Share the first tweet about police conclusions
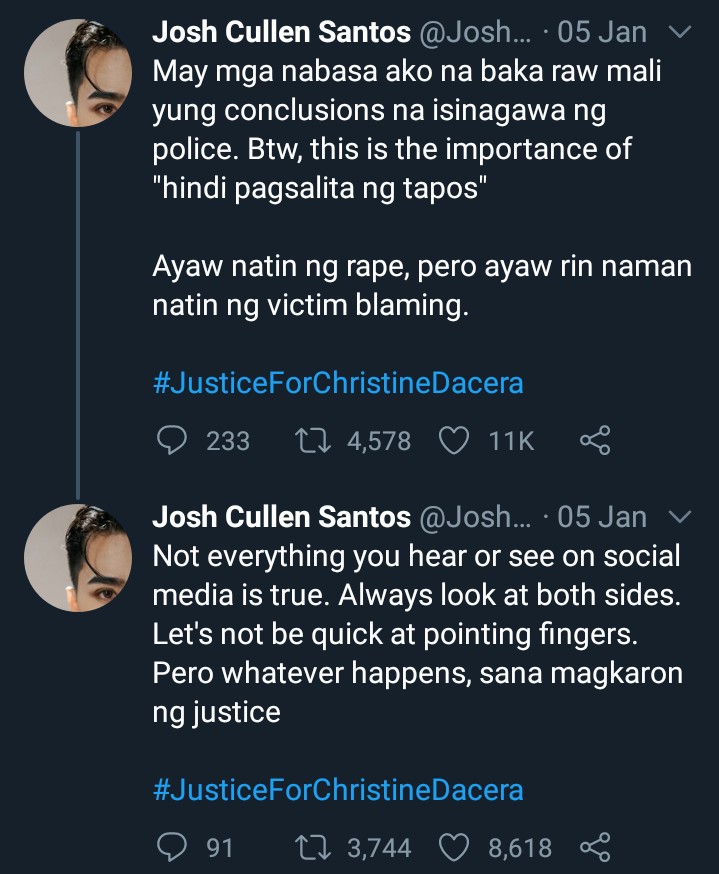The image size is (719, 874). tap(594, 441)
